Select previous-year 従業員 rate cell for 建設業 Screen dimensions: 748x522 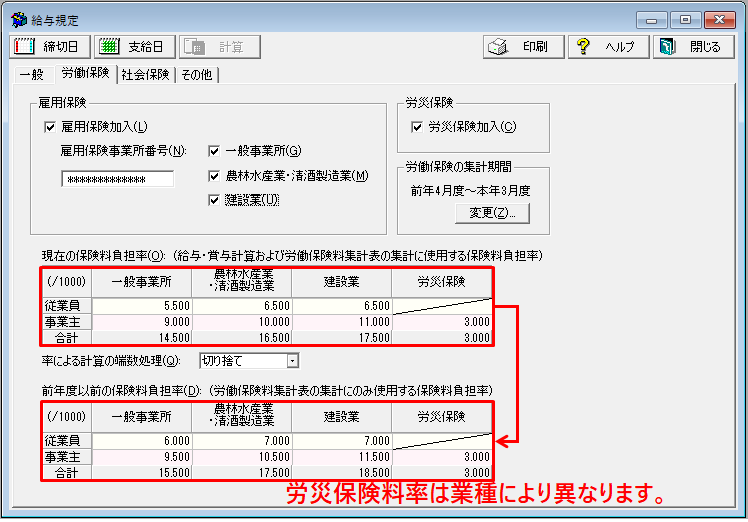tap(341, 441)
